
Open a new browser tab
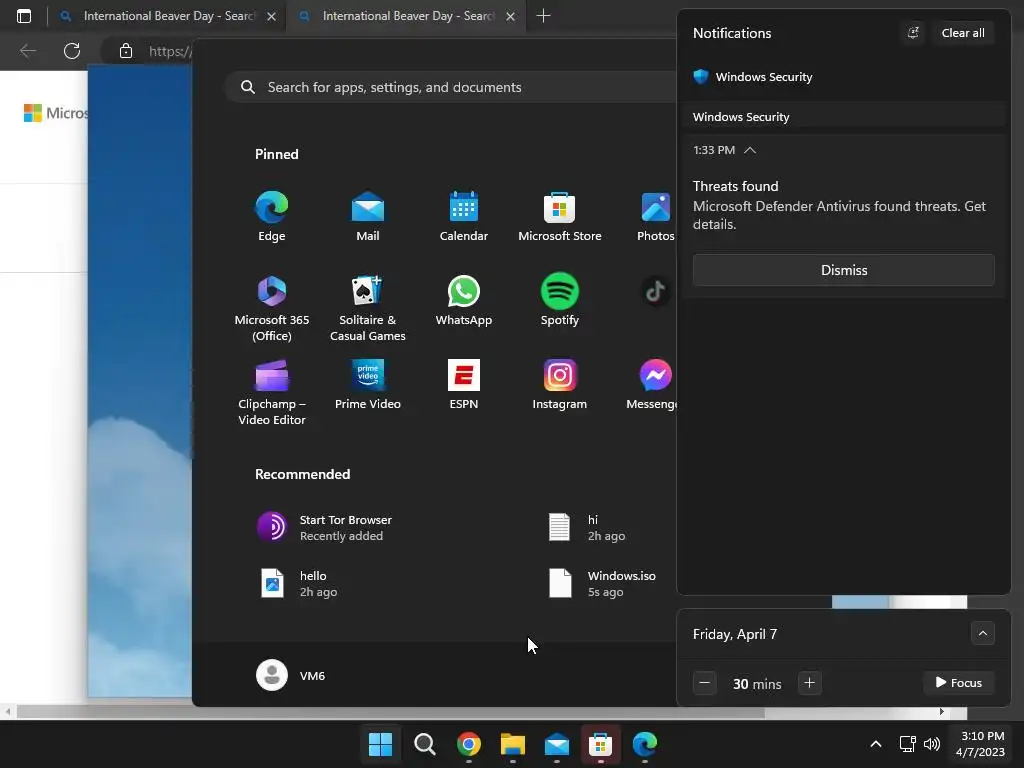tap(543, 16)
